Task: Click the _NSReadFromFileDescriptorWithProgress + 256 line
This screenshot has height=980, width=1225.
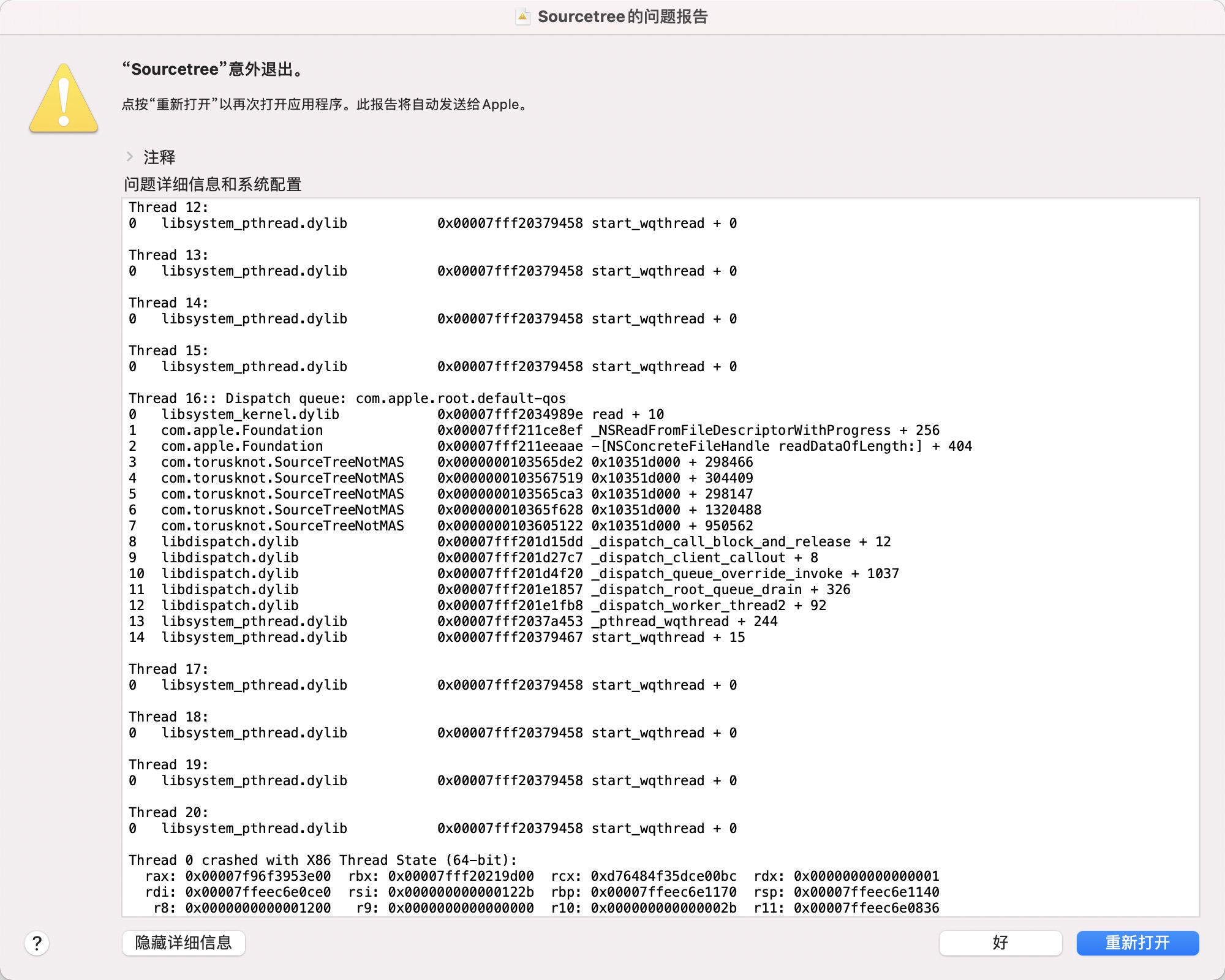Action: tap(534, 430)
